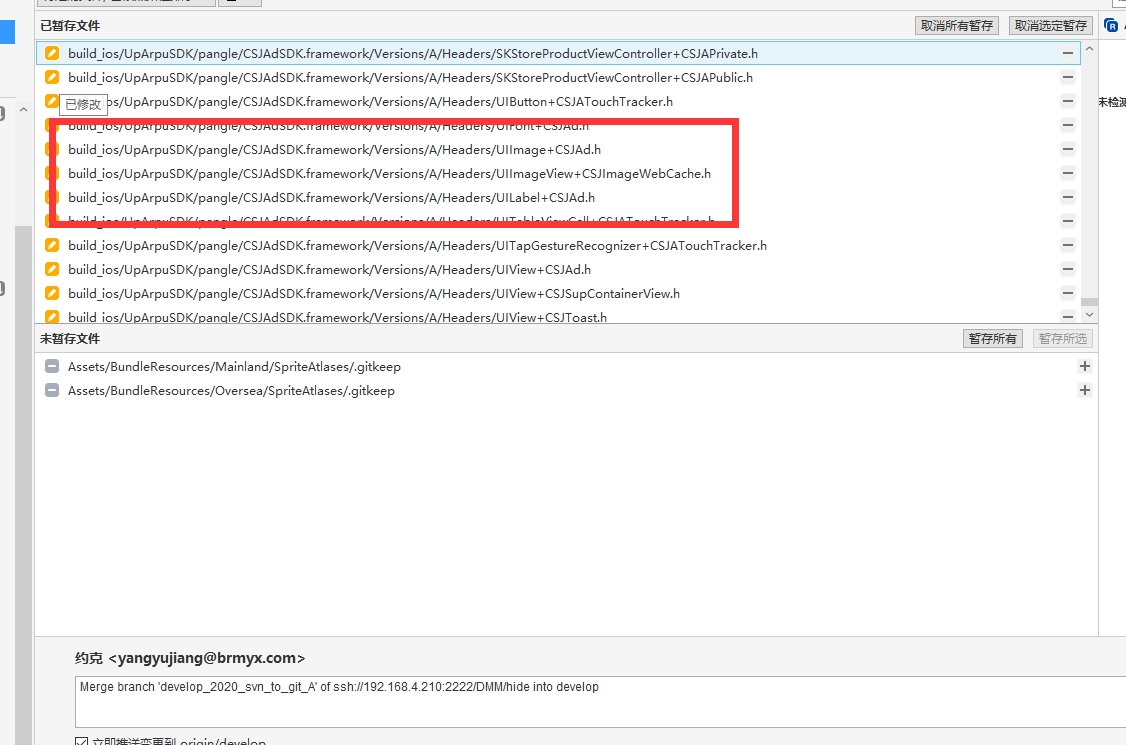Collapse the left sidebar section caret
Viewport: 1126px width, 745px height.
[24, 110]
